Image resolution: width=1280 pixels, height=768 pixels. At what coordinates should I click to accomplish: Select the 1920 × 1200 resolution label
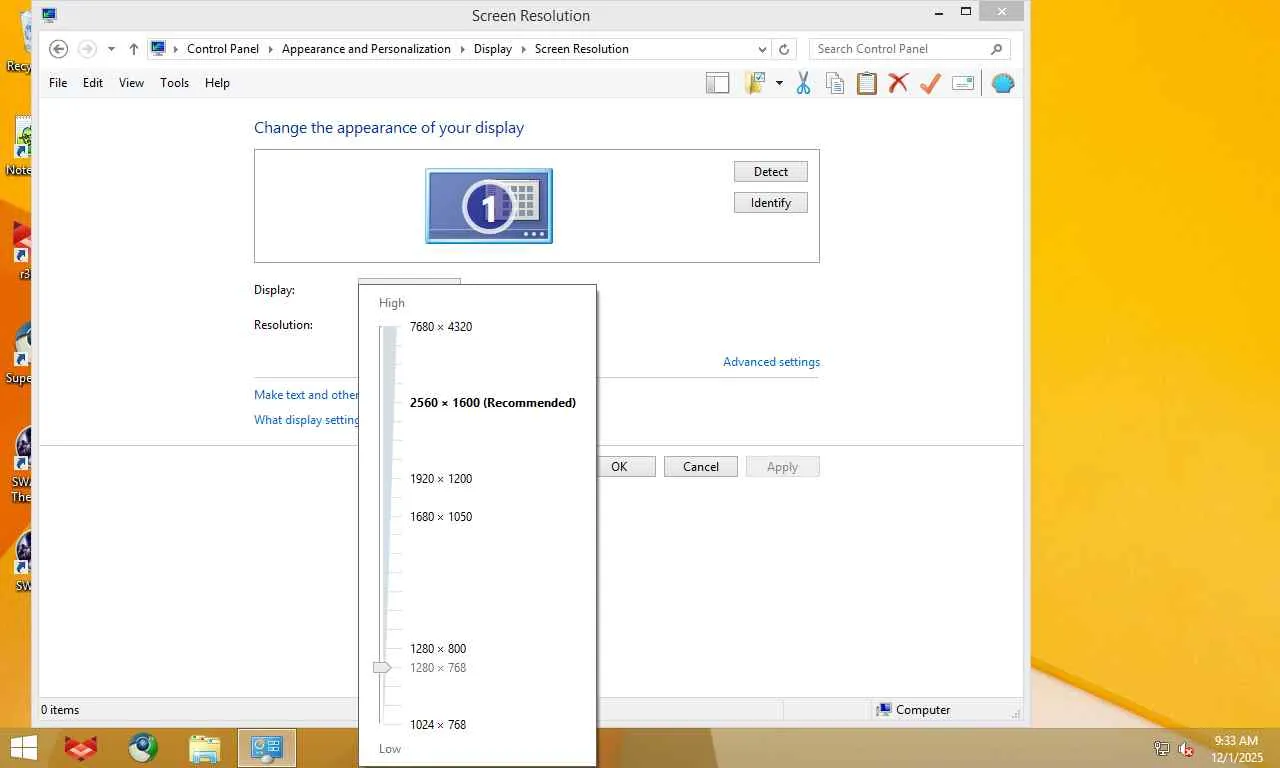coord(441,479)
